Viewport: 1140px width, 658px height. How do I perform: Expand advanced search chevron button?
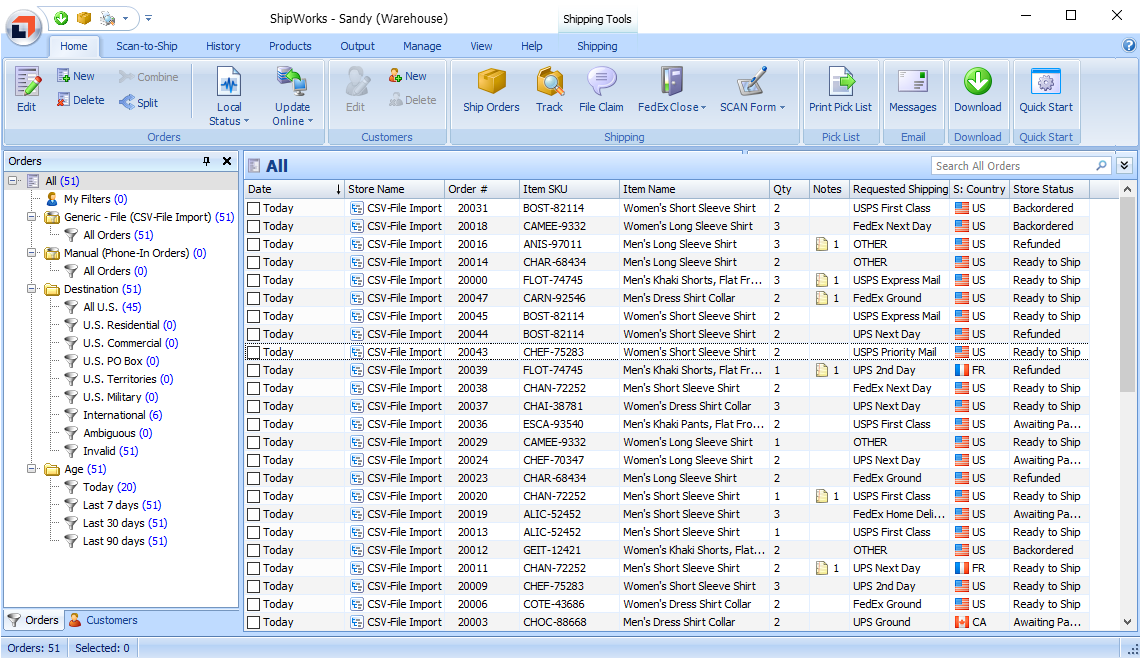click(x=1124, y=166)
